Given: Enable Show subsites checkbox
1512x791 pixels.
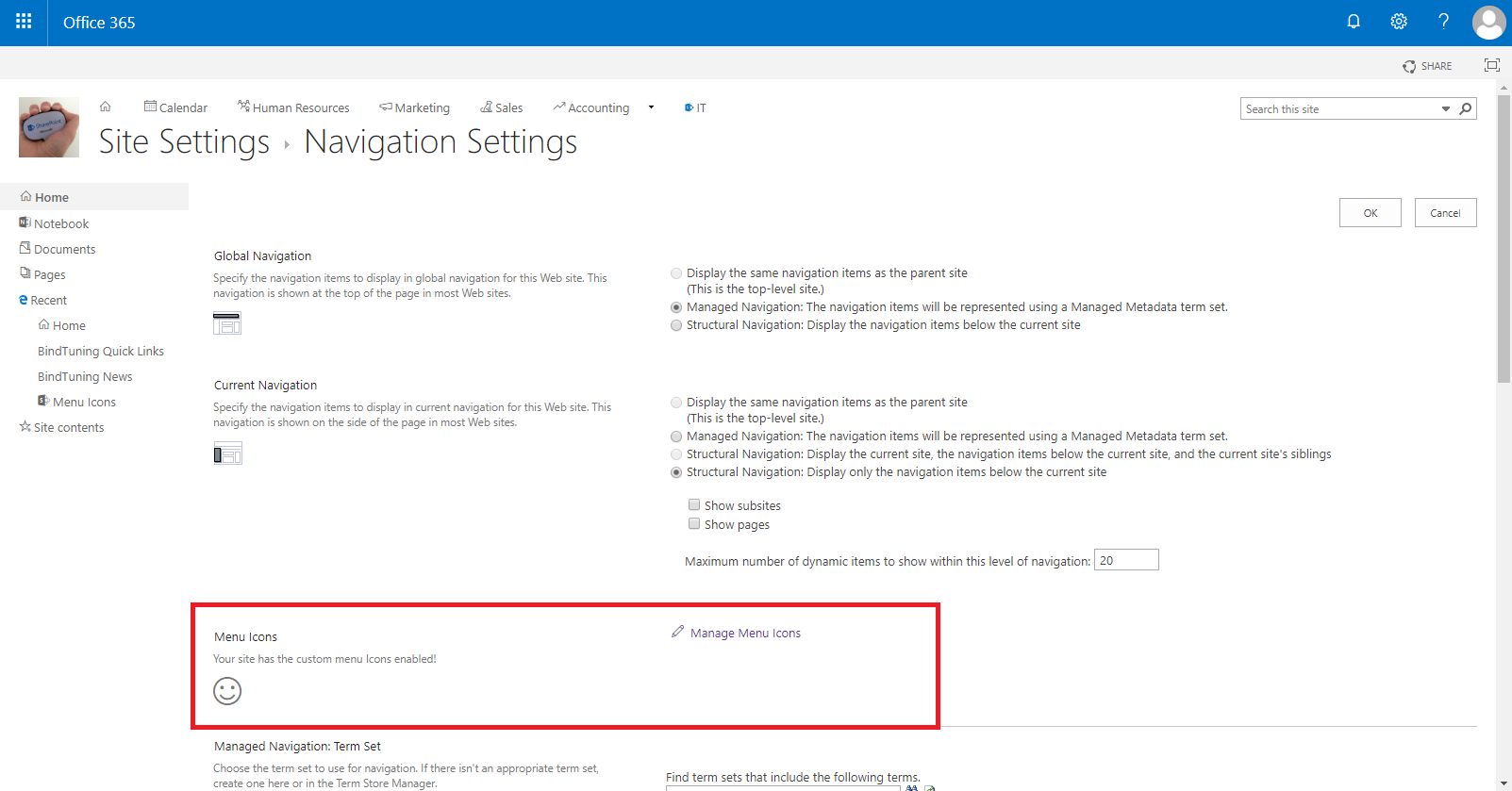Looking at the screenshot, I should 694,504.
